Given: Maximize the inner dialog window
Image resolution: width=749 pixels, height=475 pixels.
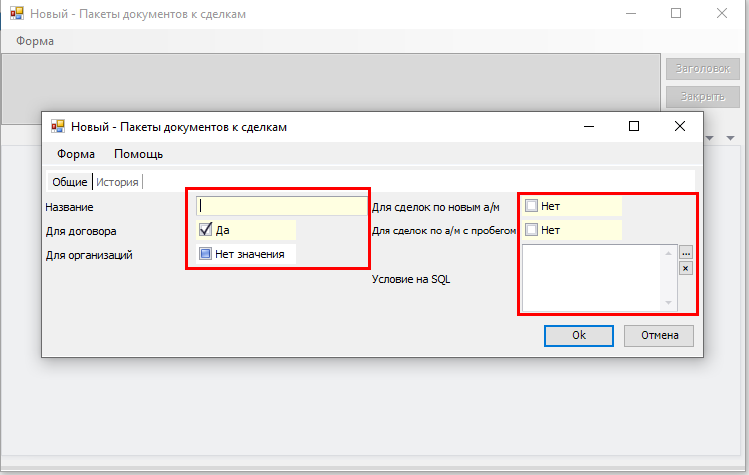Looking at the screenshot, I should pos(633,127).
